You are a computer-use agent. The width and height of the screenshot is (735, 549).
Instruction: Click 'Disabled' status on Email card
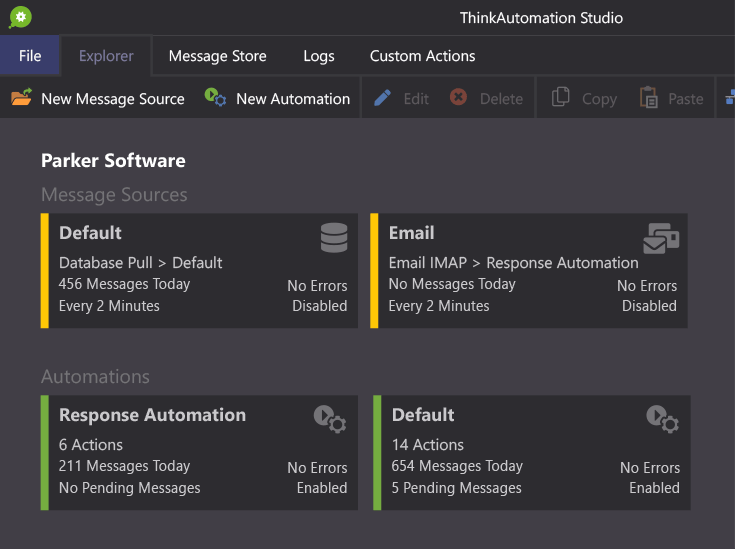pyautogui.click(x=649, y=306)
